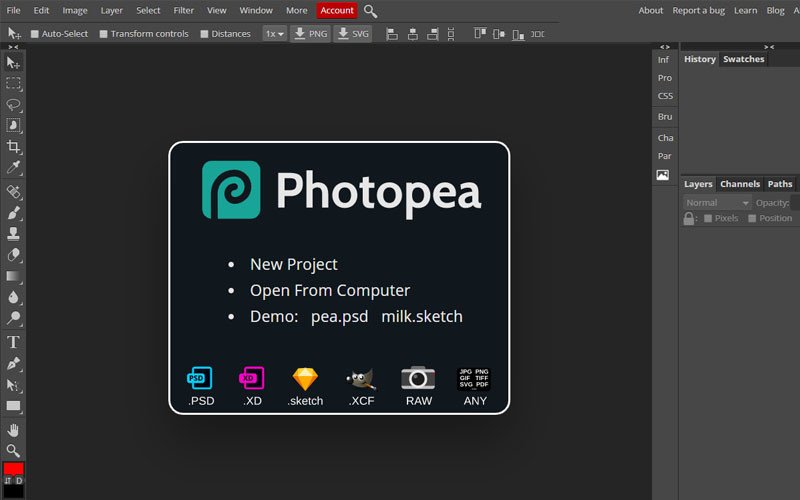This screenshot has height=500, width=800.
Task: Select the Rectangle Select tool
Action: [13, 84]
